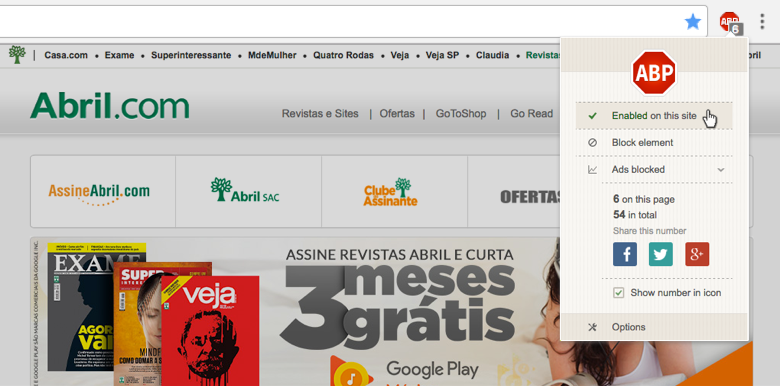Uncheck Show number in icon checkbox
Viewport: 780px width, 386px height.
[x=618, y=293]
